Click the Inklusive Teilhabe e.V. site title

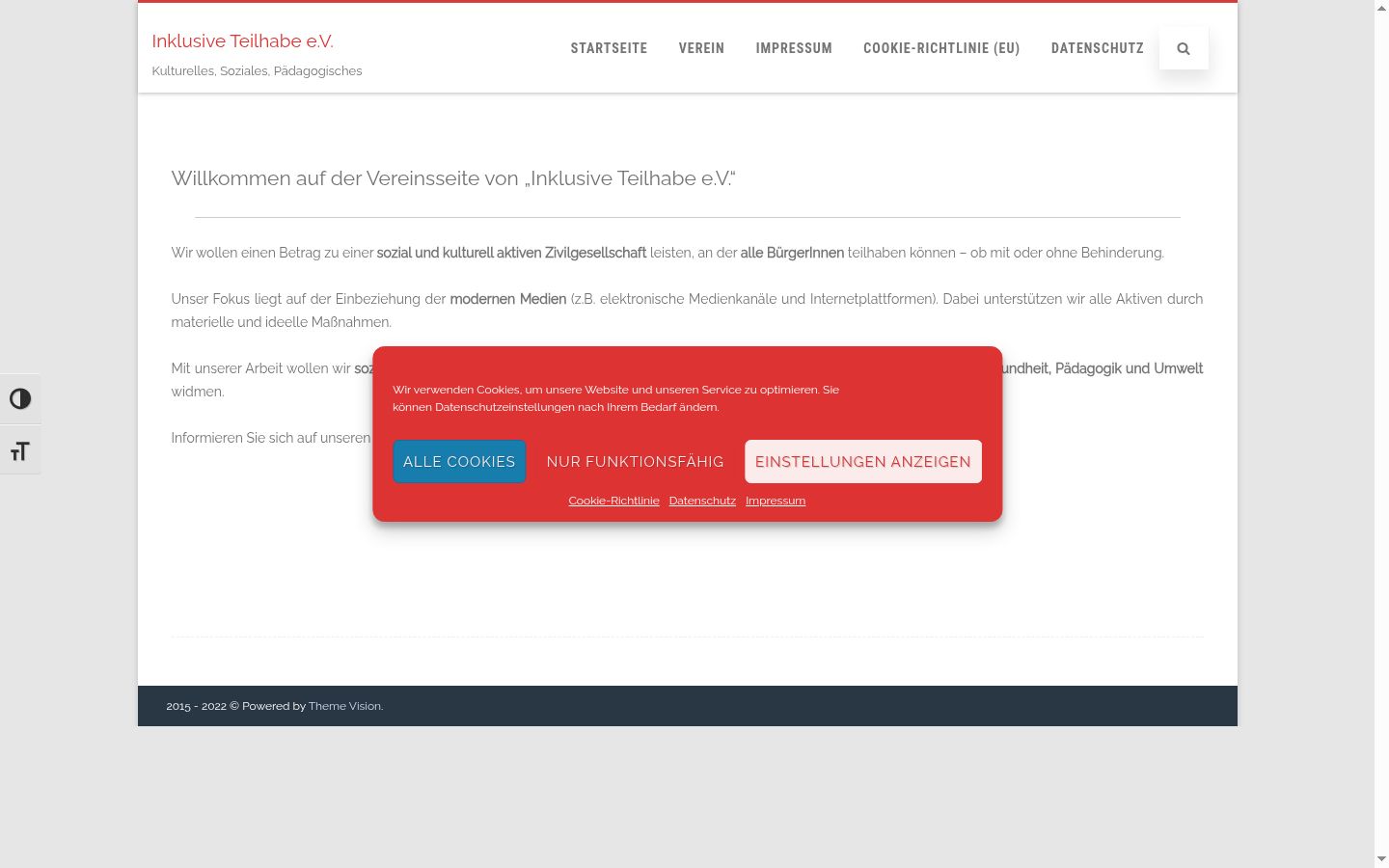pyautogui.click(x=242, y=41)
